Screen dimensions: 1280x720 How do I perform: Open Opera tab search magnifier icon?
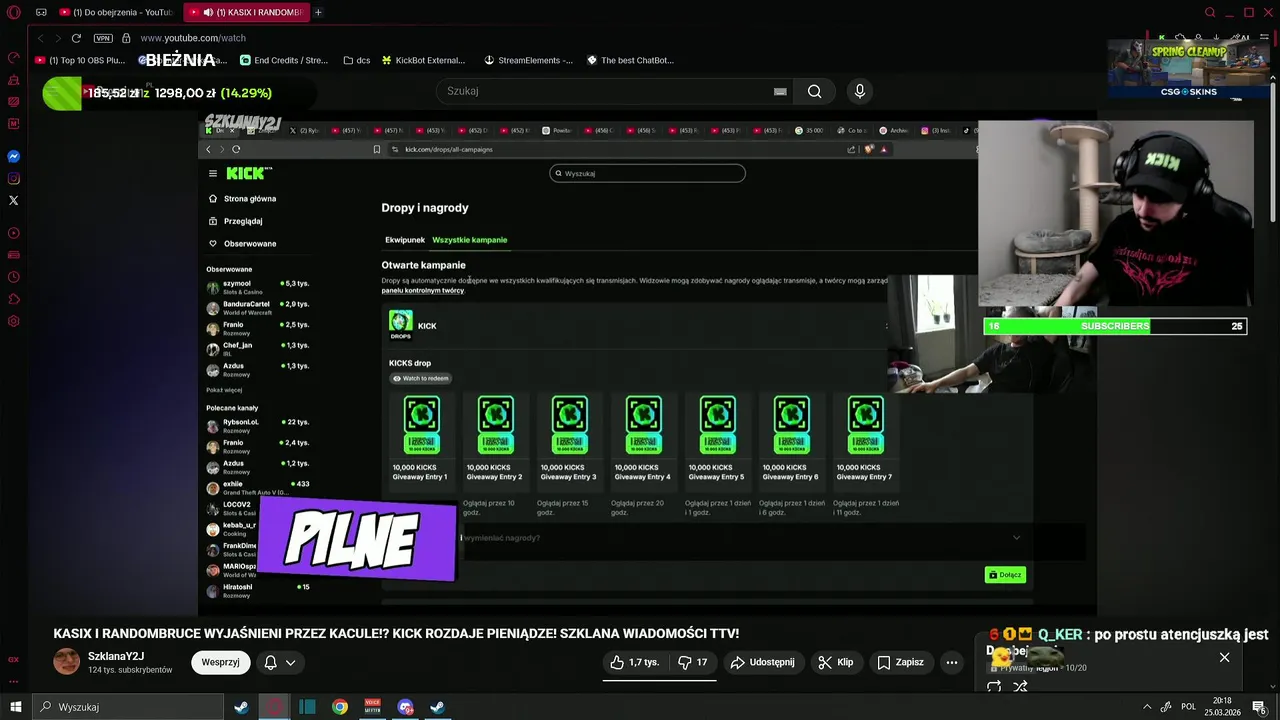click(x=1210, y=12)
